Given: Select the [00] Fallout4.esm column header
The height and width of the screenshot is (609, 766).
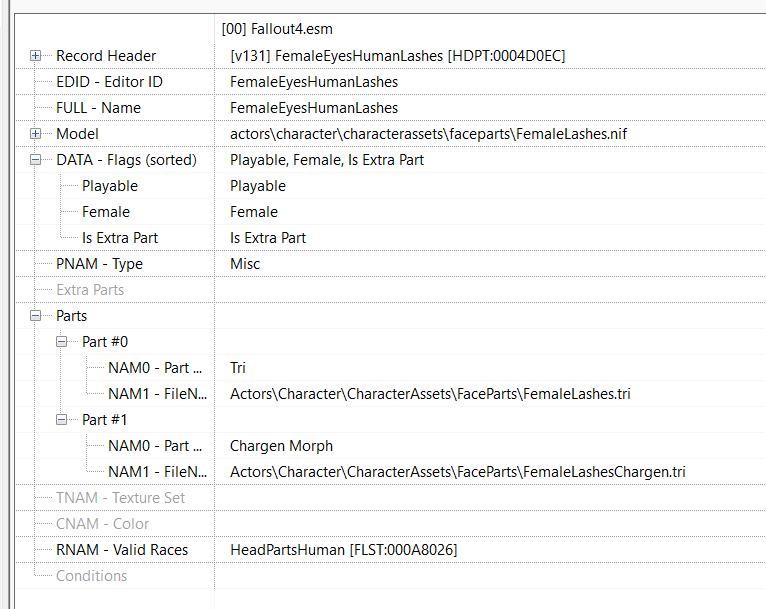Looking at the screenshot, I should tap(277, 29).
